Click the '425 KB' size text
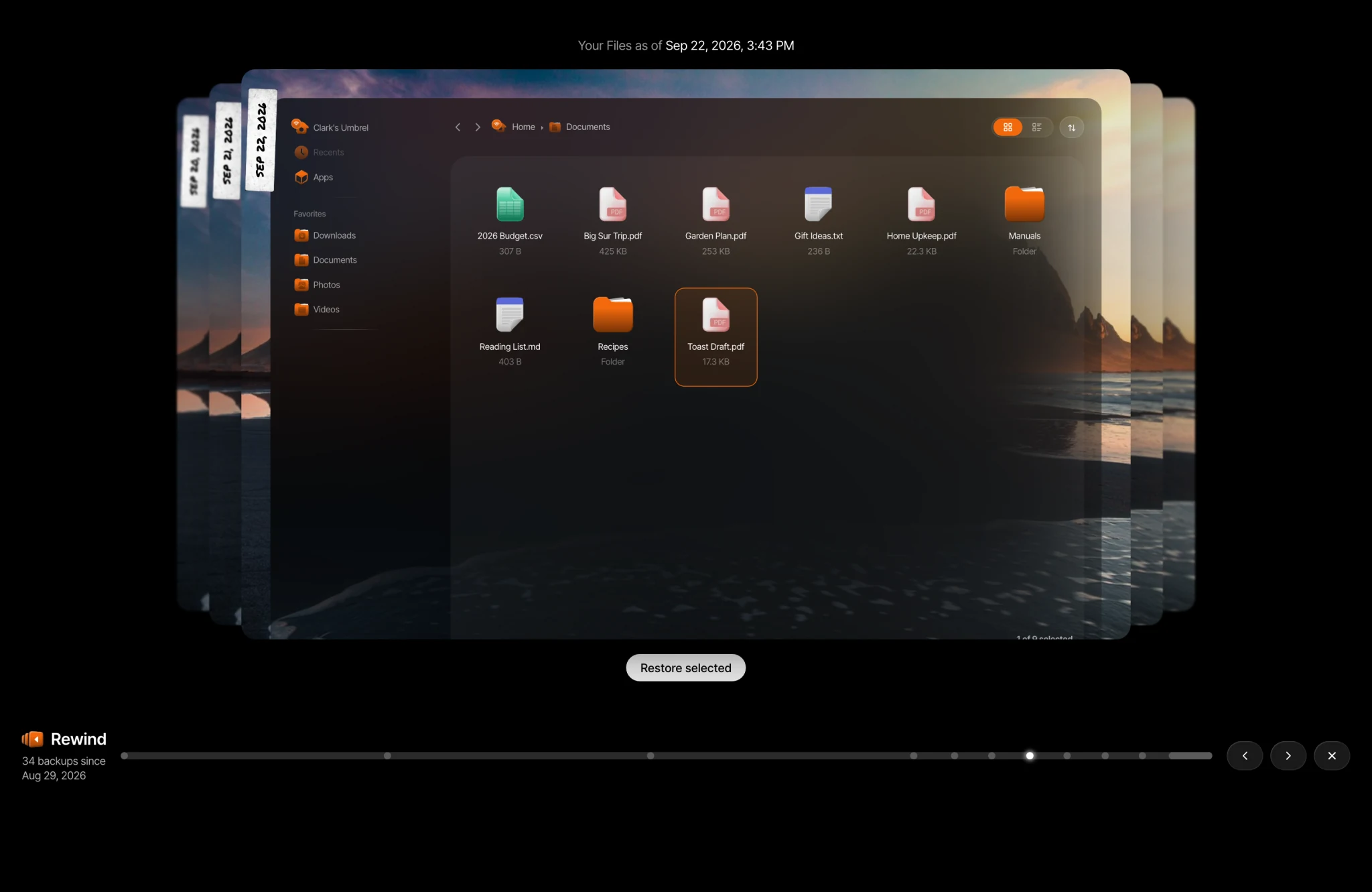The image size is (1372, 892). pos(612,251)
